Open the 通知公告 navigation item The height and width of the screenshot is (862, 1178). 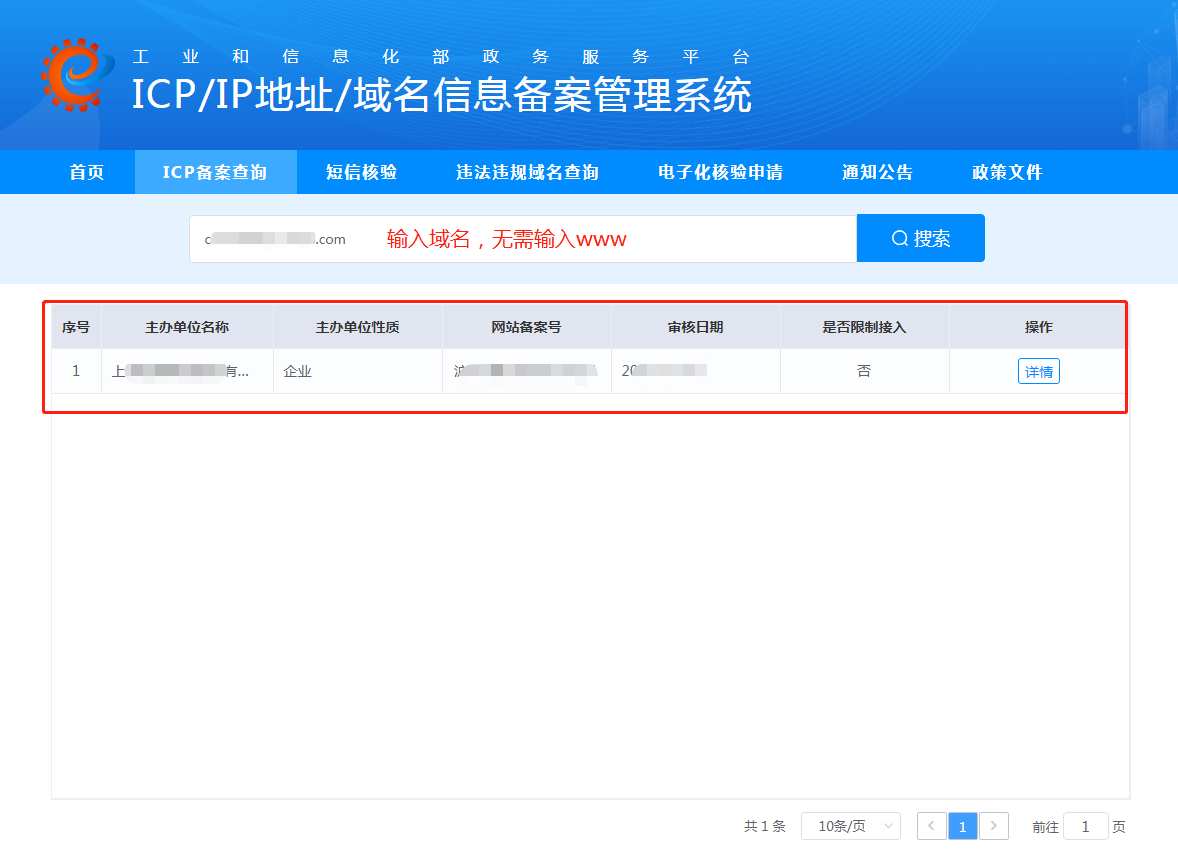877,172
